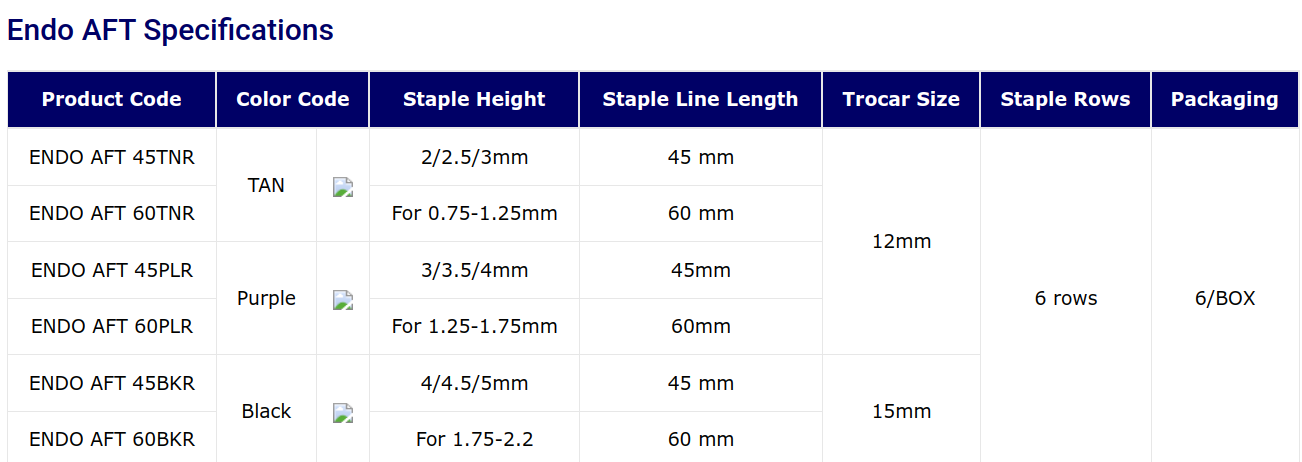This screenshot has width=1302, height=462.
Task: Click the Staple Height header cell
Action: point(474,99)
